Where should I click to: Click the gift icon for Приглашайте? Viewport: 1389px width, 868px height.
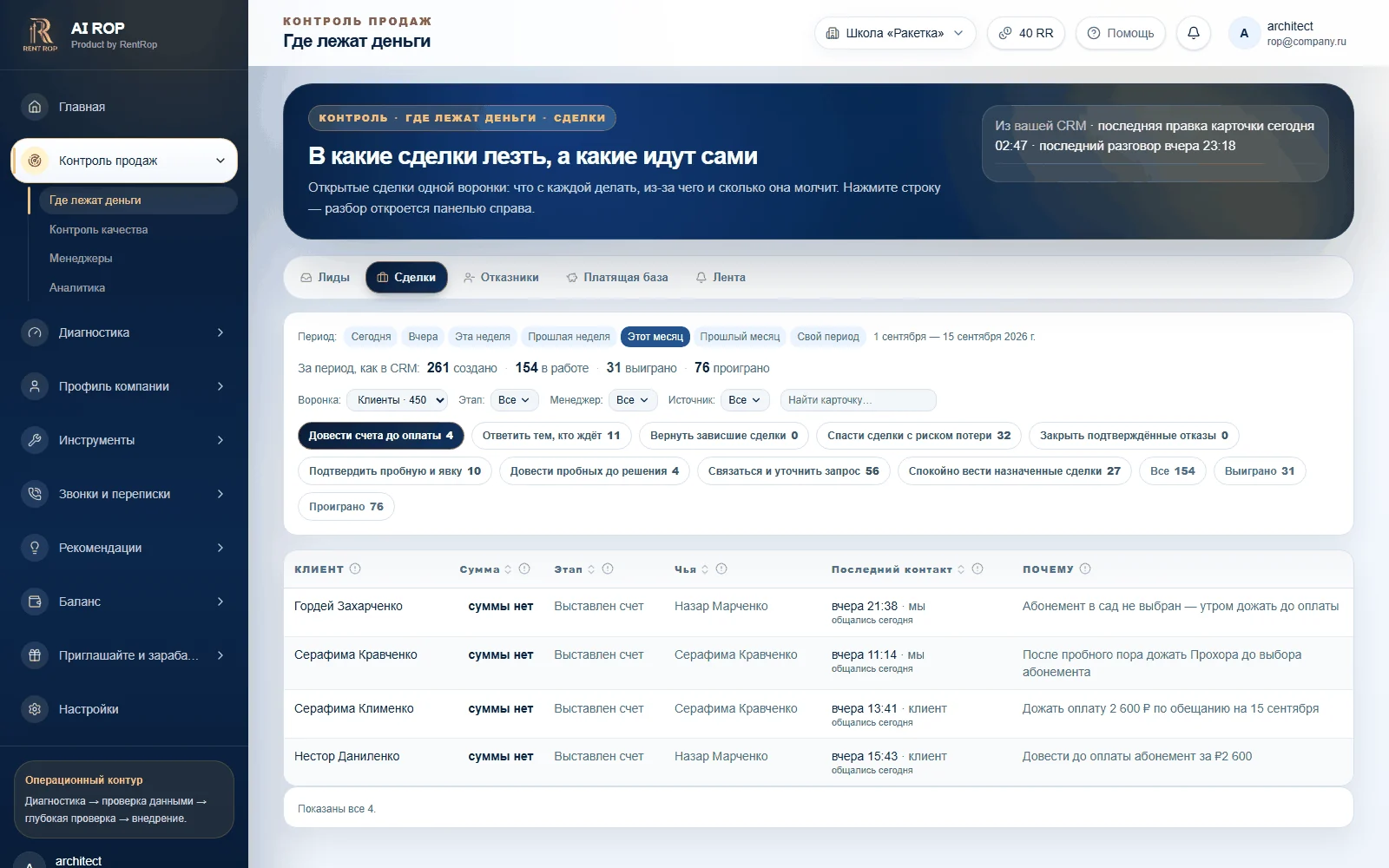35,655
